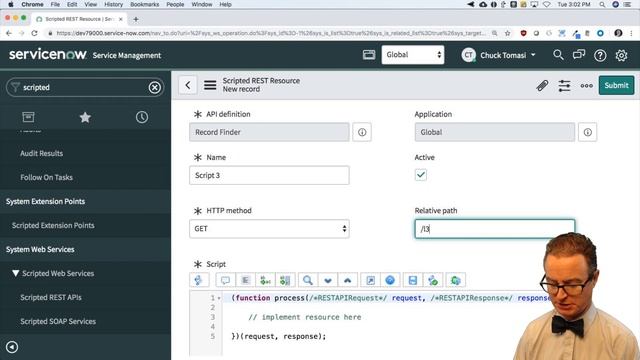This screenshot has width=640, height=360.
Task: Click the find previous up arrow
Action: point(348,280)
